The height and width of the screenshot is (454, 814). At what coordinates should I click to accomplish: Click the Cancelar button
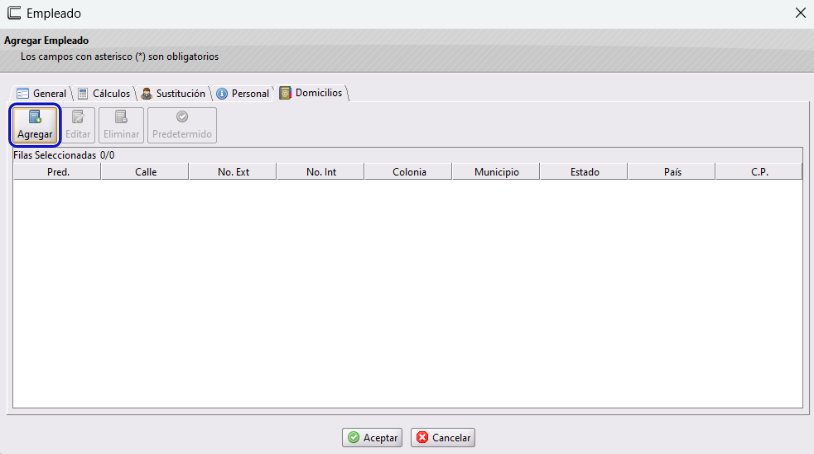(443, 437)
